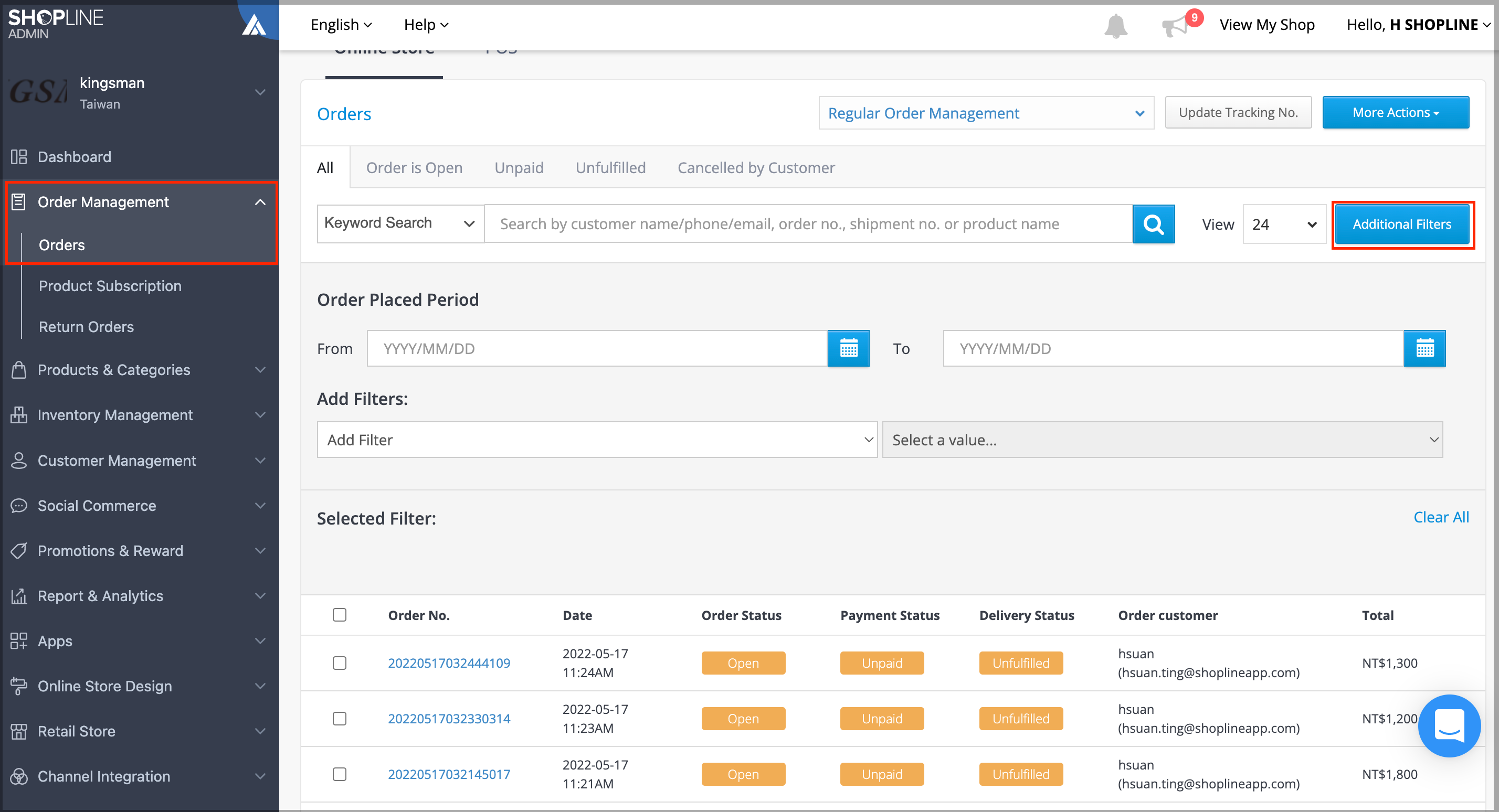Click the Dashboard sidebar icon
Screen dimensions: 1499x812
point(18,157)
